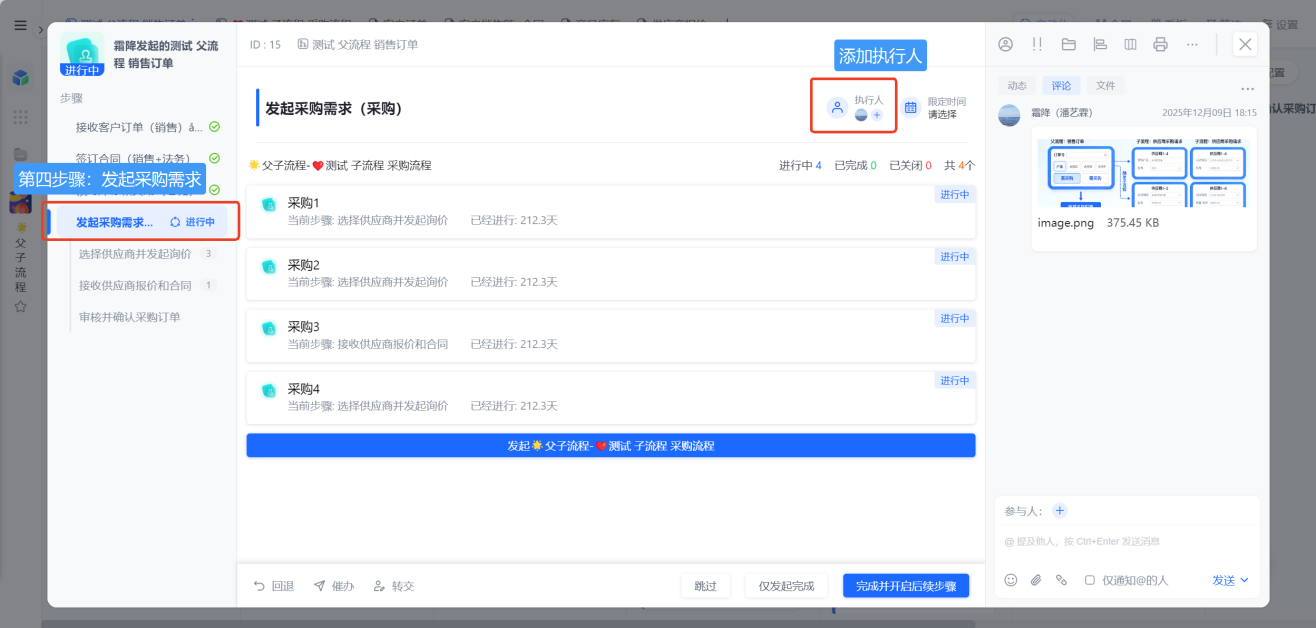This screenshot has height=628, width=1316.
Task: Filter by 进行中 4 count
Action: (x=800, y=165)
